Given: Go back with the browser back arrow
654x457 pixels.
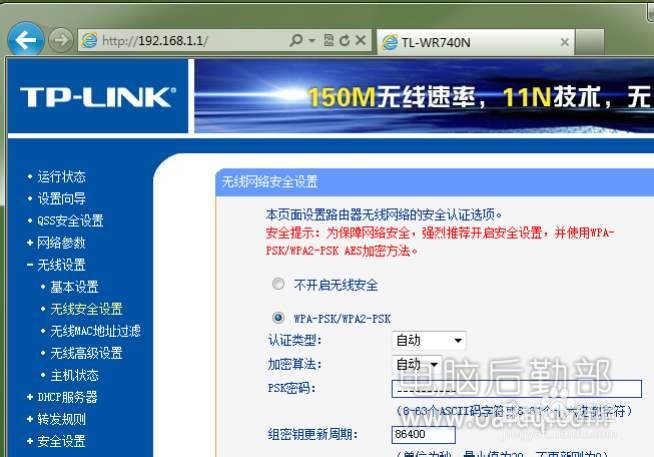Looking at the screenshot, I should tap(25, 40).
